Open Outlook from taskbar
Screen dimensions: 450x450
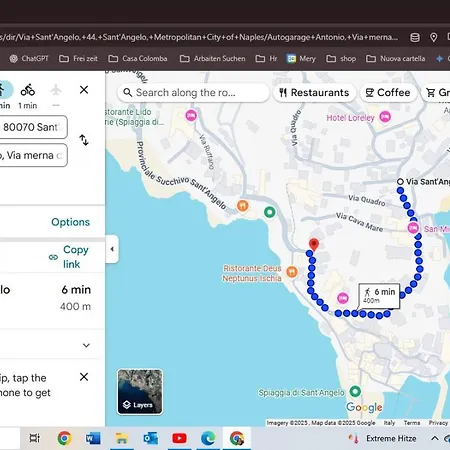pos(151,438)
